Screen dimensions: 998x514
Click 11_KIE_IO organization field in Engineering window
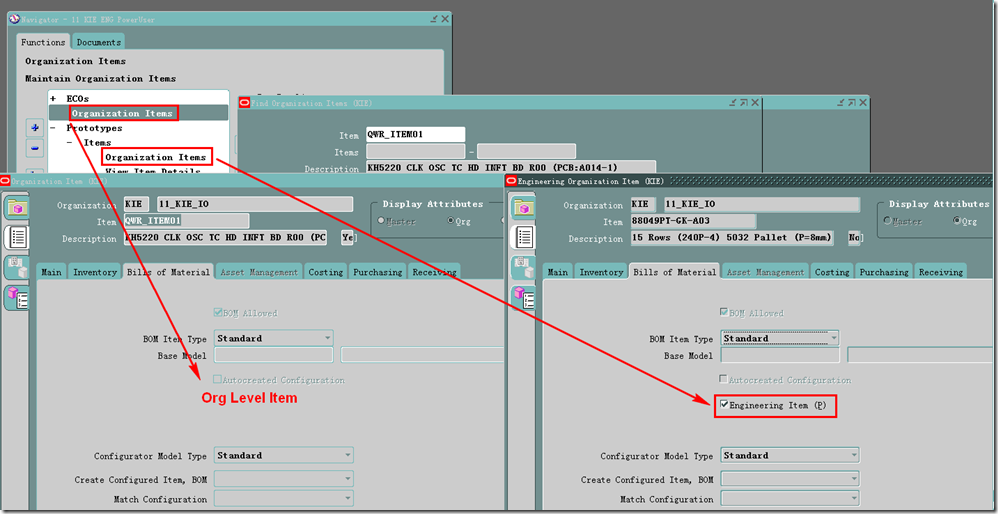click(x=761, y=205)
